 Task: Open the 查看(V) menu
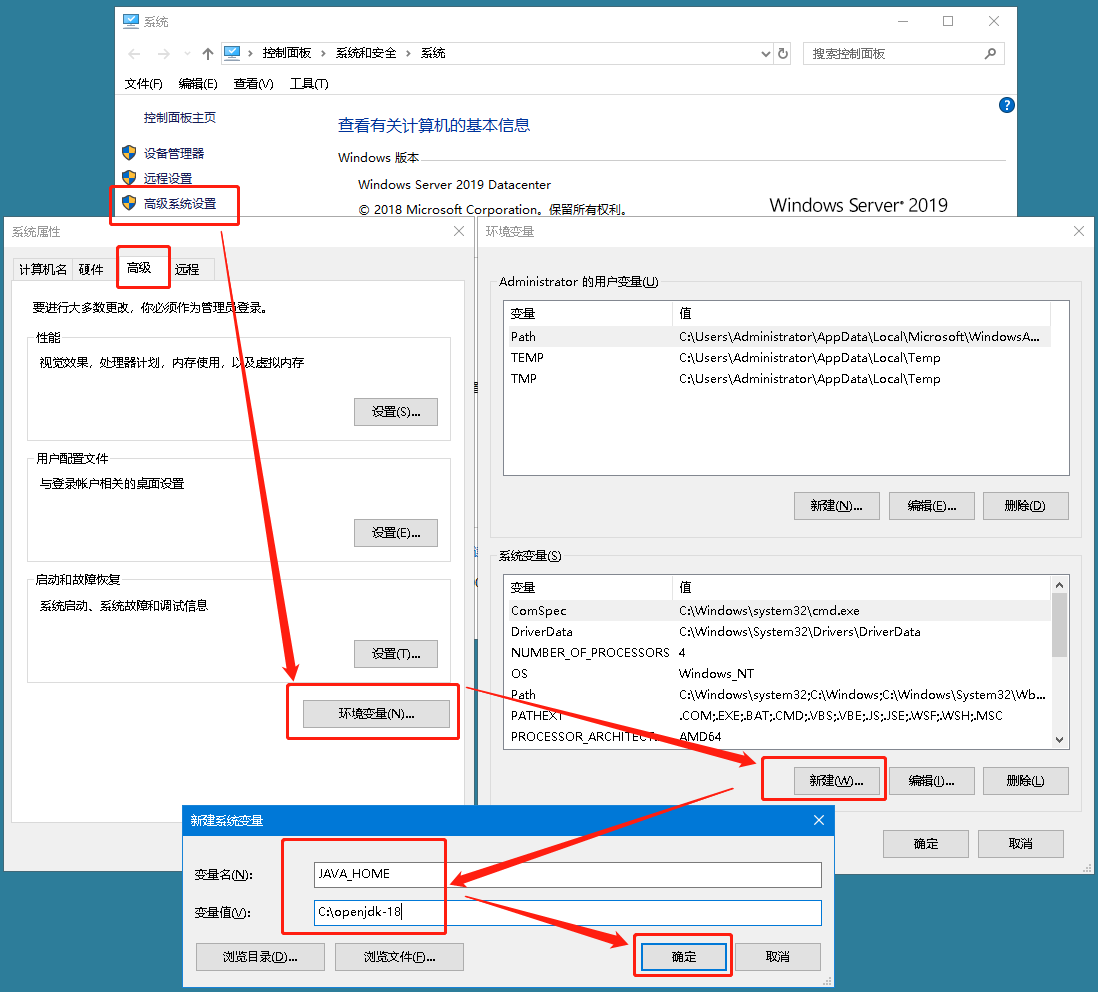click(253, 84)
